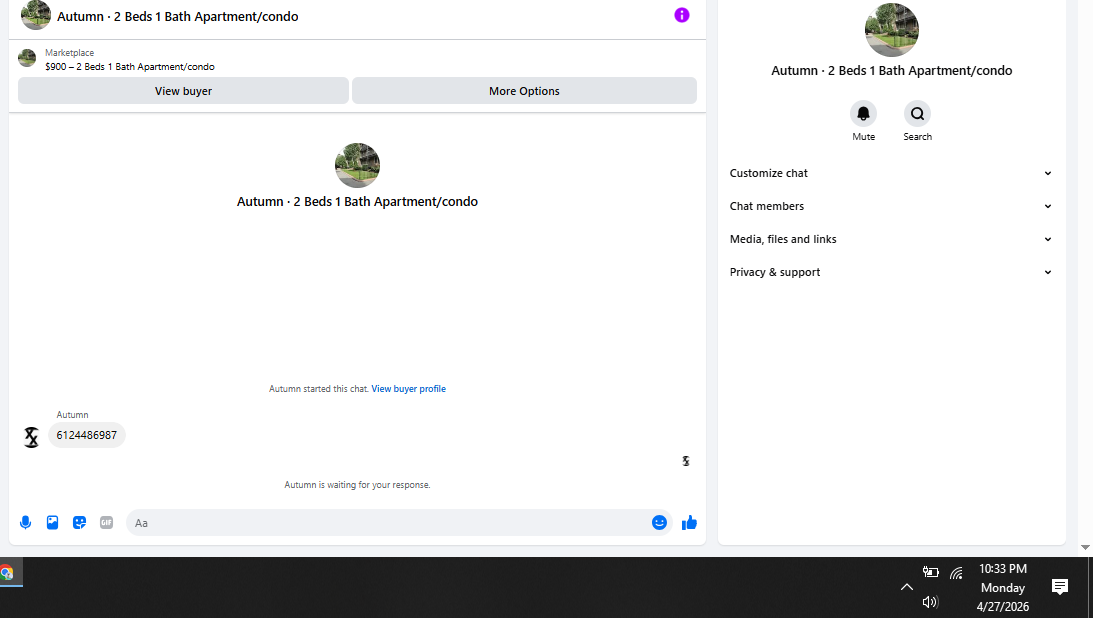
Task: Click the chat header listing thumbnail
Action: tap(36, 15)
